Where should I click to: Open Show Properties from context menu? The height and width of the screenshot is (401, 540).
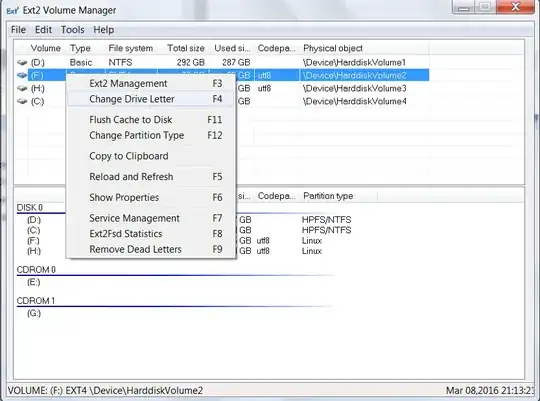(151, 197)
